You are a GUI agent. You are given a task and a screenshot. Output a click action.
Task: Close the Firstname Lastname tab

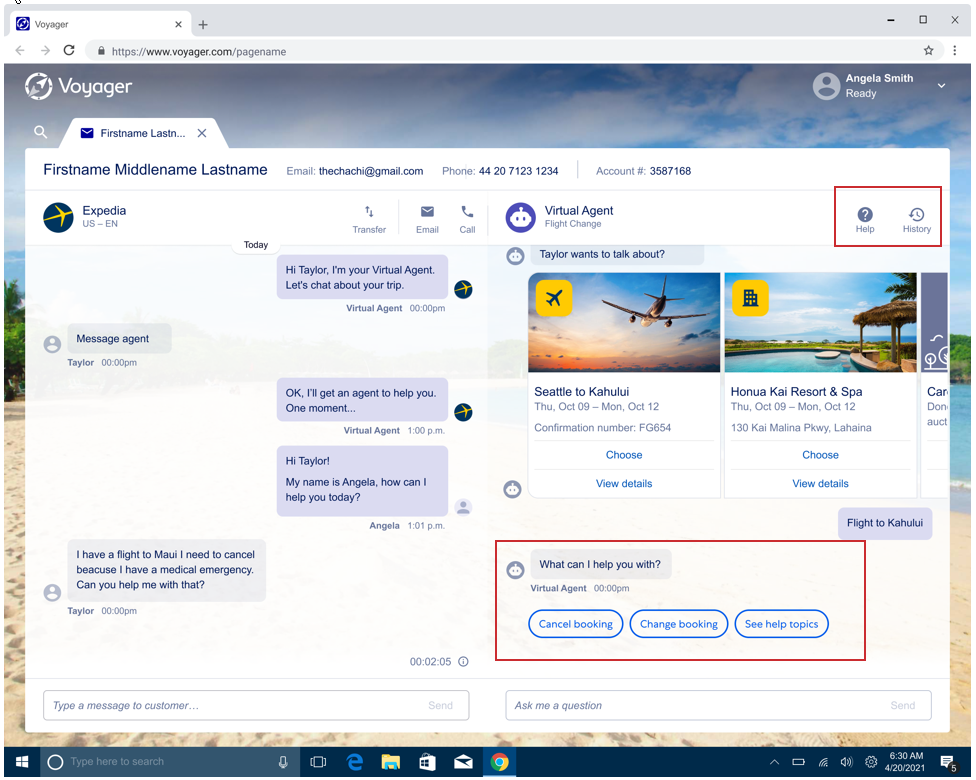click(x=202, y=133)
